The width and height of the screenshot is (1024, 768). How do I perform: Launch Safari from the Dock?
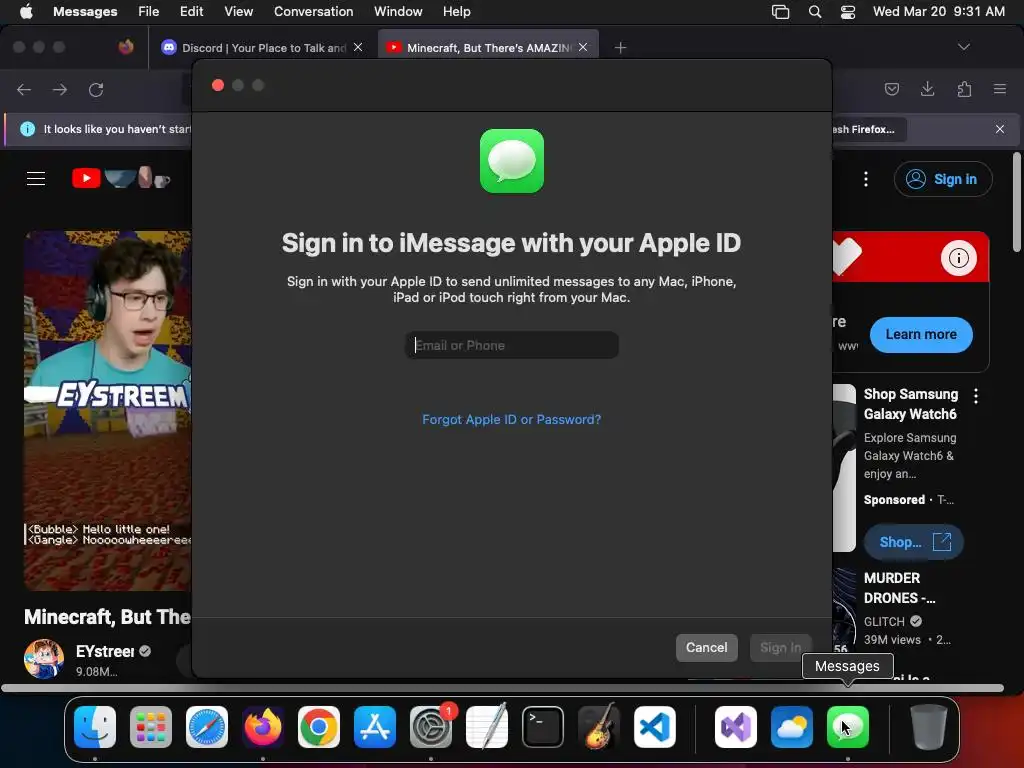tap(207, 727)
